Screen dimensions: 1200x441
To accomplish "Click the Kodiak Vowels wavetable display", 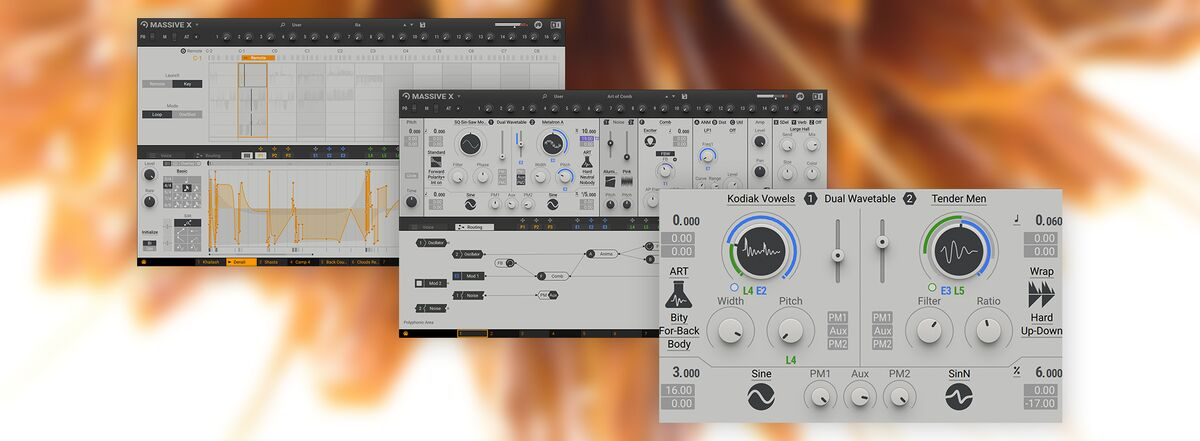I will (x=763, y=252).
